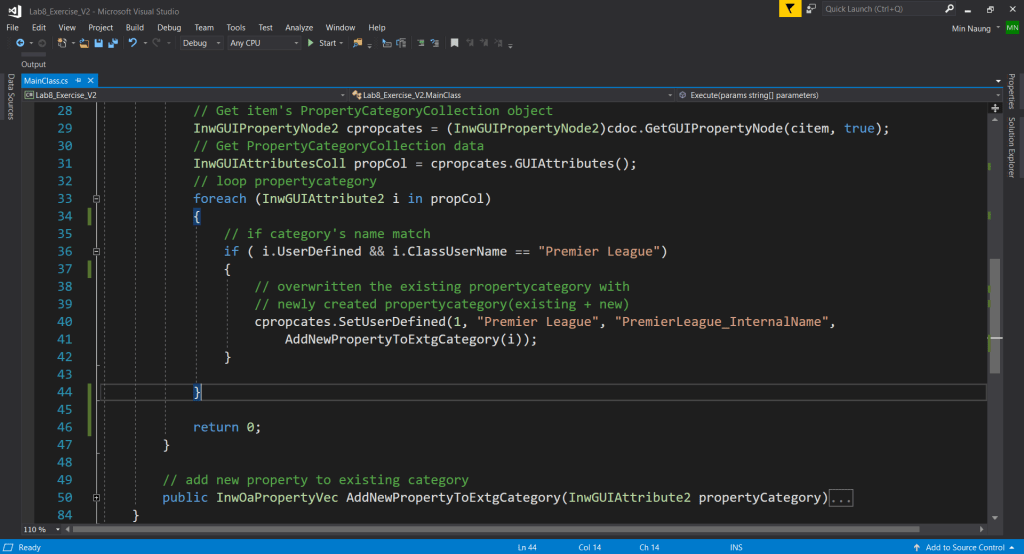The width and height of the screenshot is (1024, 554).
Task: Click the bookmark icon in toolbar
Action: click(x=454, y=43)
